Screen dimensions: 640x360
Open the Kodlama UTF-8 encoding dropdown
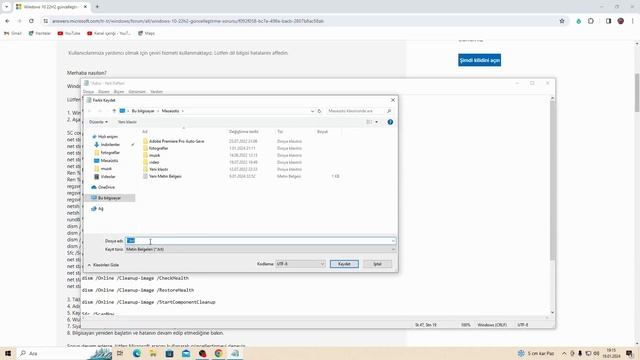tap(300, 264)
